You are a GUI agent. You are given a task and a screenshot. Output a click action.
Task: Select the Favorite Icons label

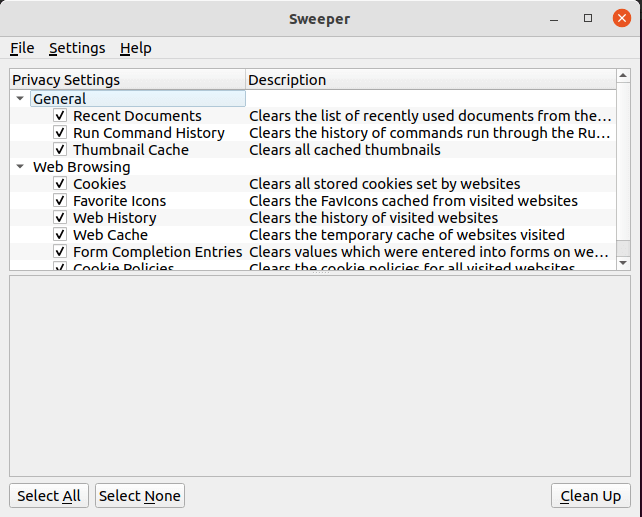point(120,201)
